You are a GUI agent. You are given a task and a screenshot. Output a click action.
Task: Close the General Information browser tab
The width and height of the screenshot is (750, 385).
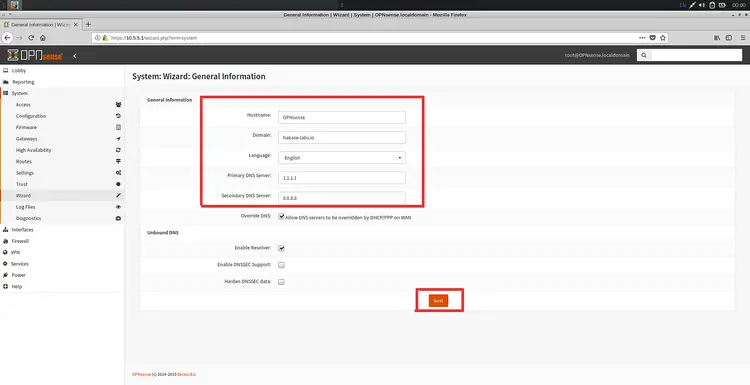[76, 24]
